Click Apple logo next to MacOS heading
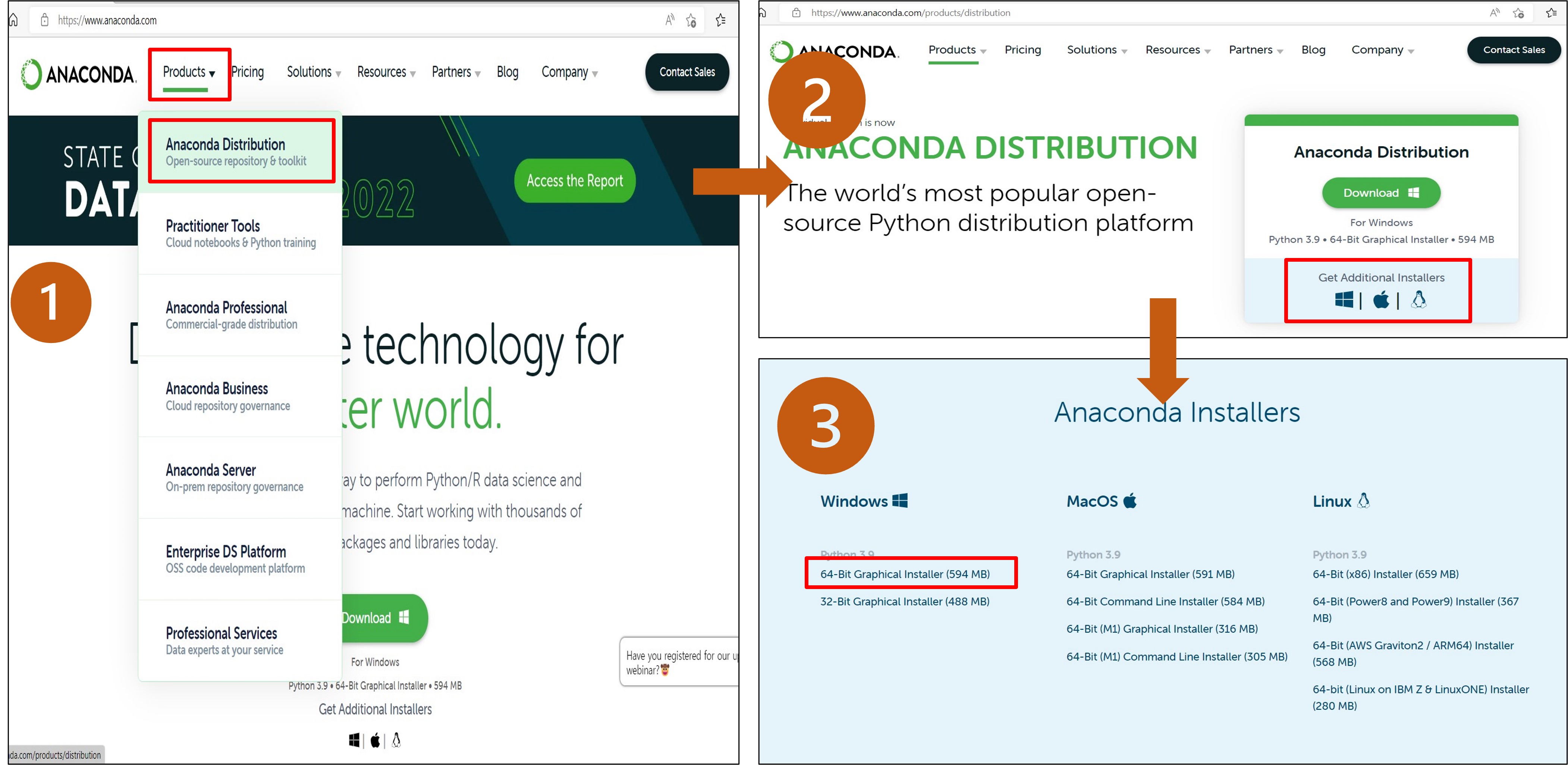This screenshot has width=1568, height=765. (x=1130, y=500)
